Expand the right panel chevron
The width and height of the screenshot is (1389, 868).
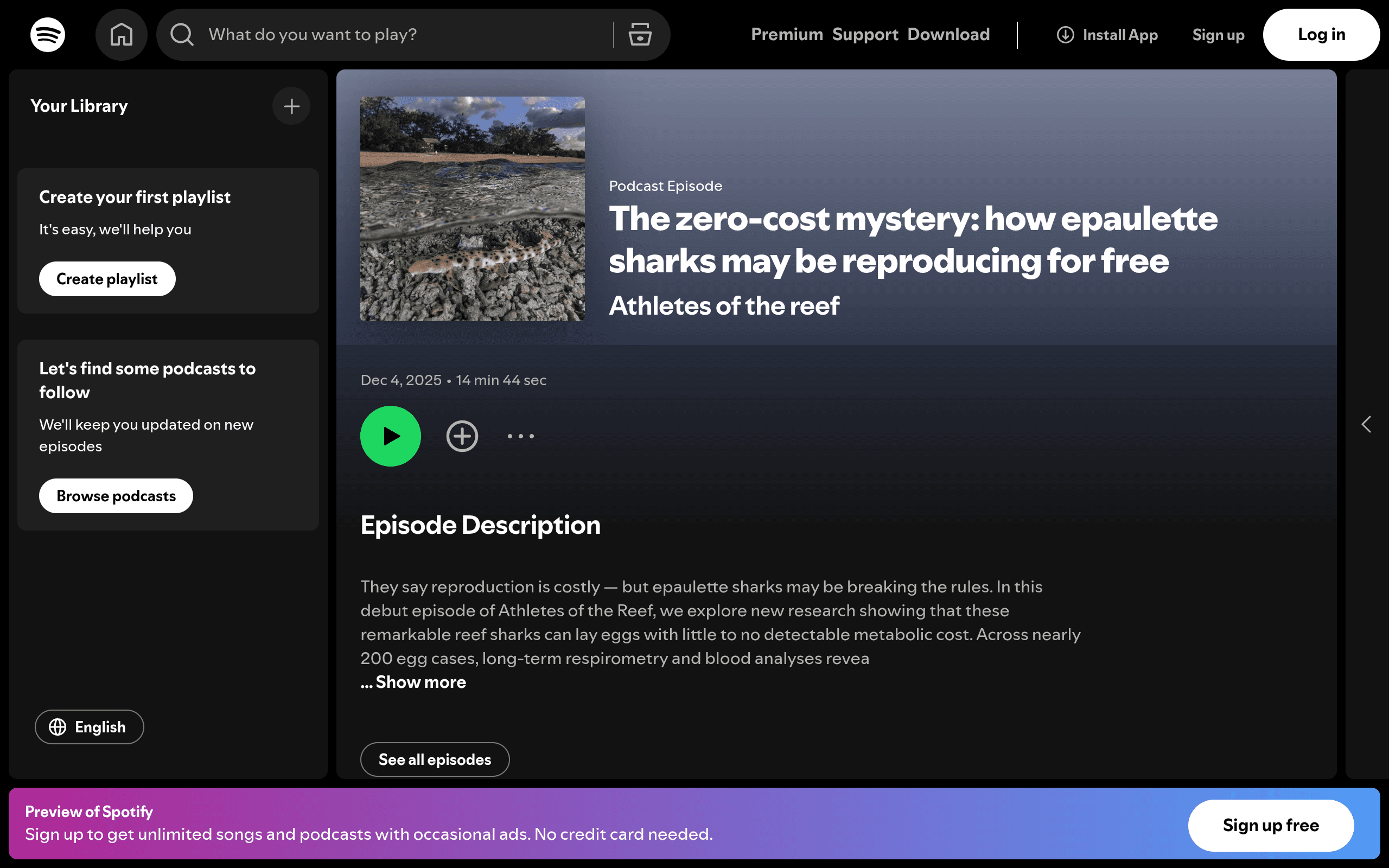coord(1366,424)
